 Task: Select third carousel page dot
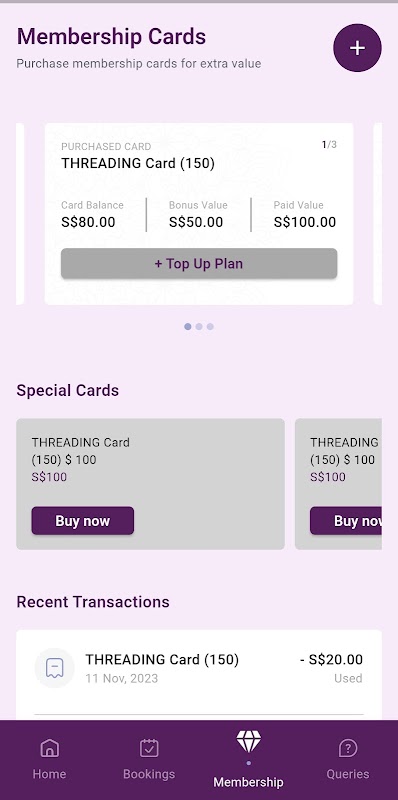tap(210, 327)
